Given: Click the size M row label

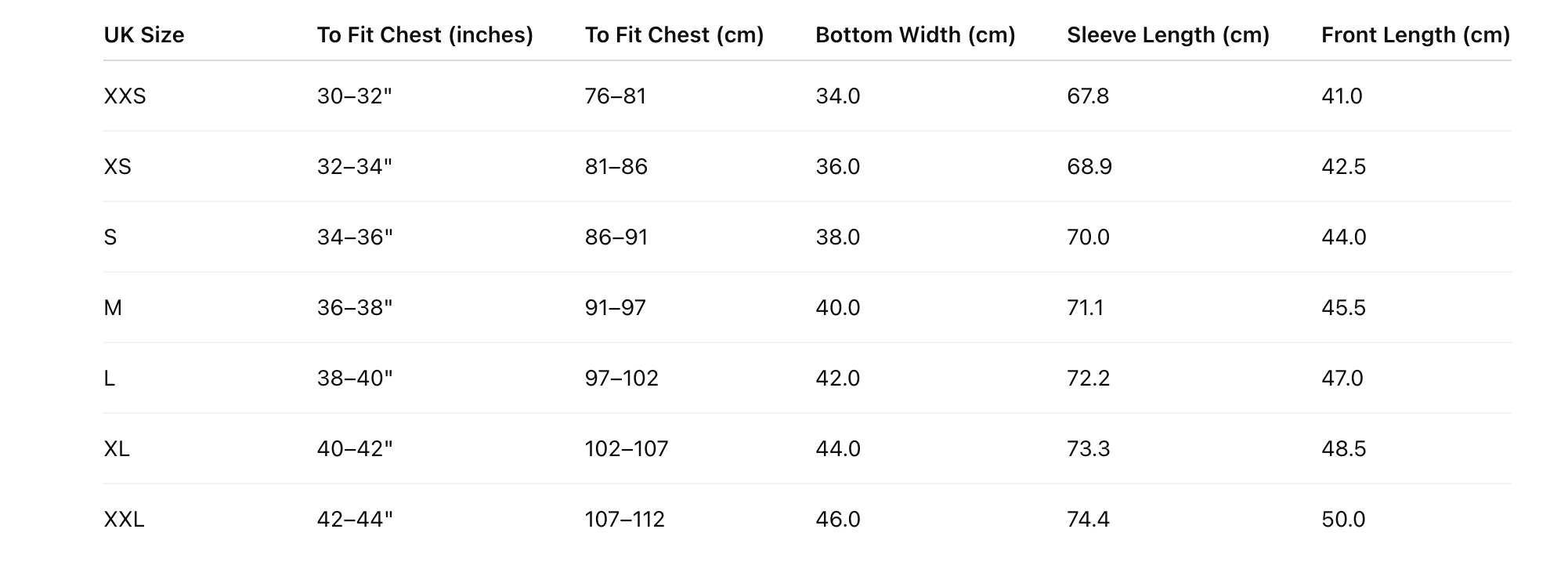Looking at the screenshot, I should click(113, 308).
